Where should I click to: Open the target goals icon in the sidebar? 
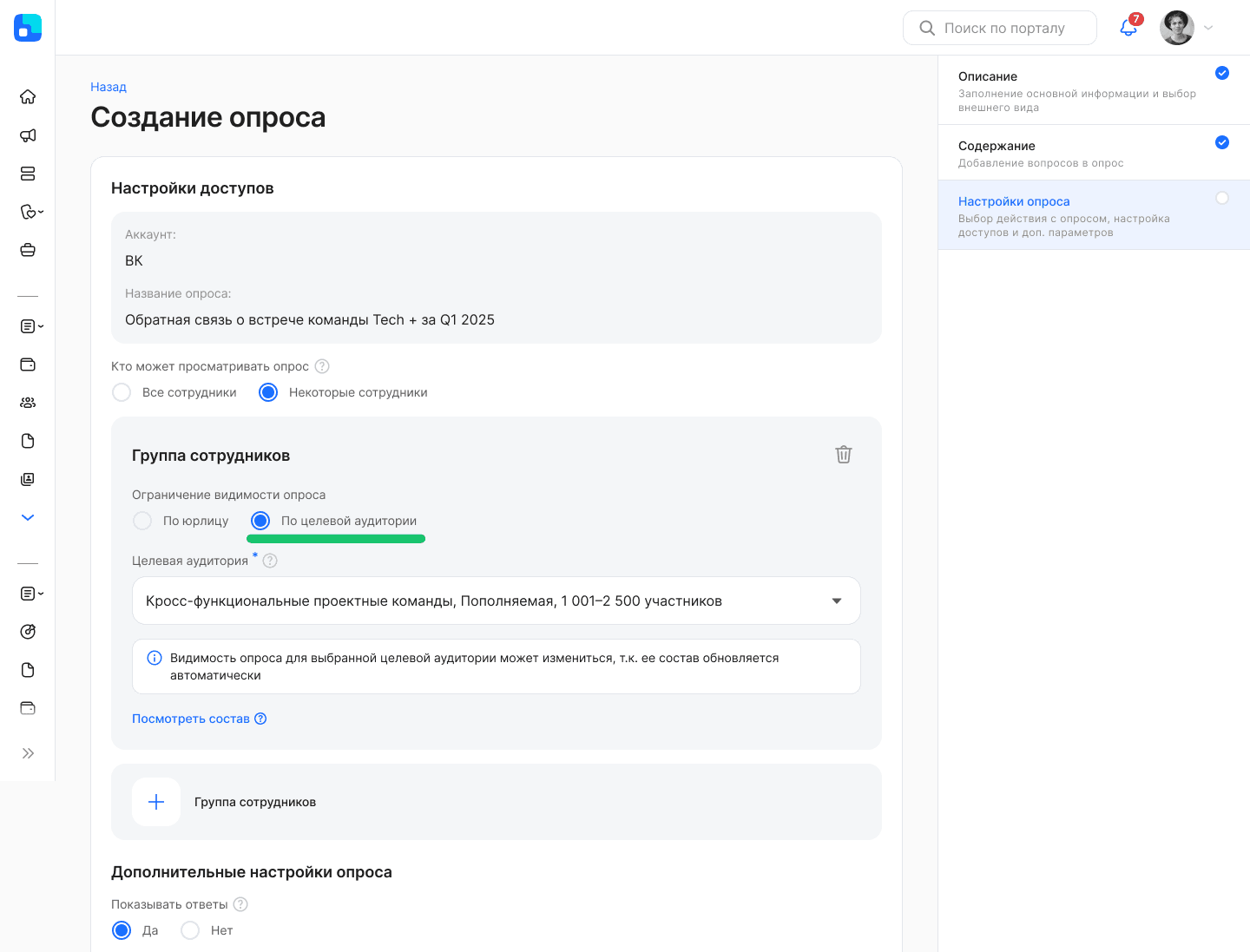pyautogui.click(x=28, y=632)
